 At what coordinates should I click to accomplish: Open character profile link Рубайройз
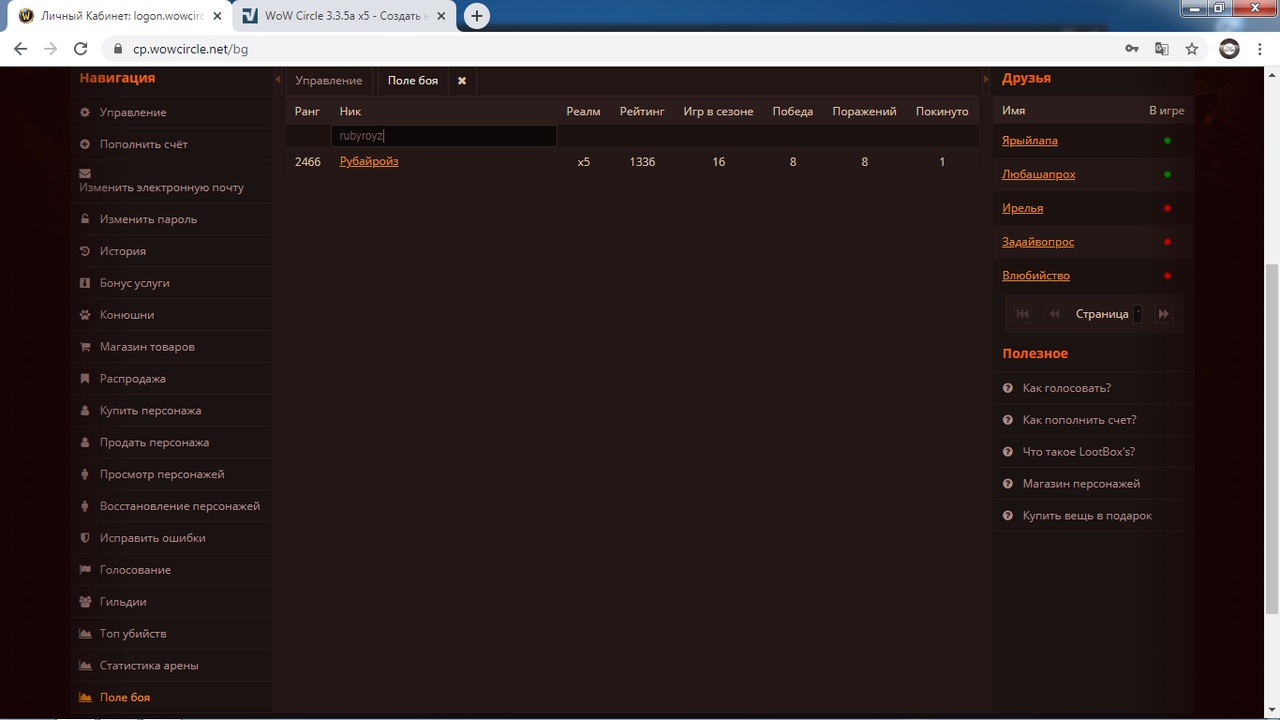pos(369,162)
